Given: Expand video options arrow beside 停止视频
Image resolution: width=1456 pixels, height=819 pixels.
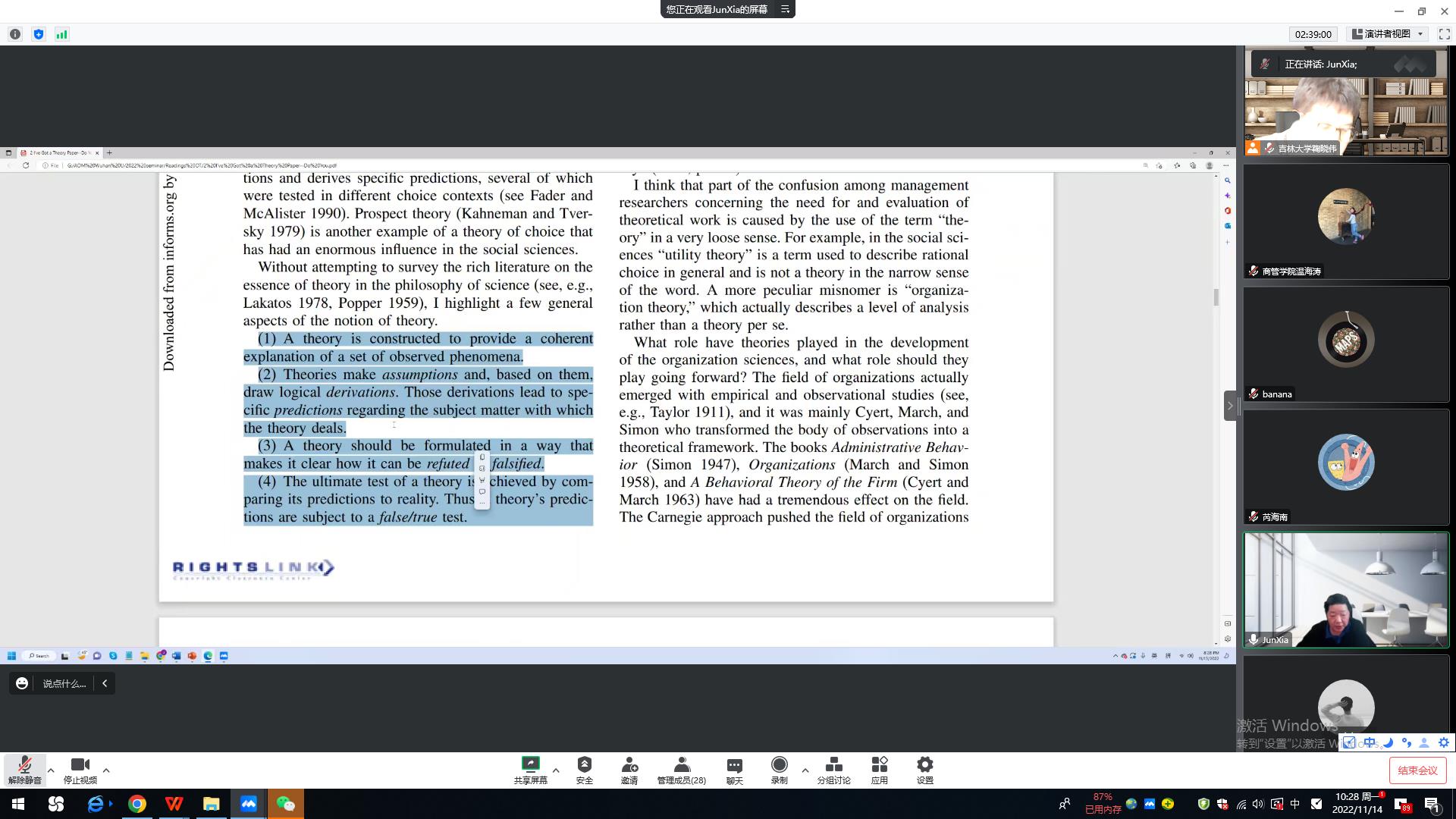Looking at the screenshot, I should click(x=106, y=770).
